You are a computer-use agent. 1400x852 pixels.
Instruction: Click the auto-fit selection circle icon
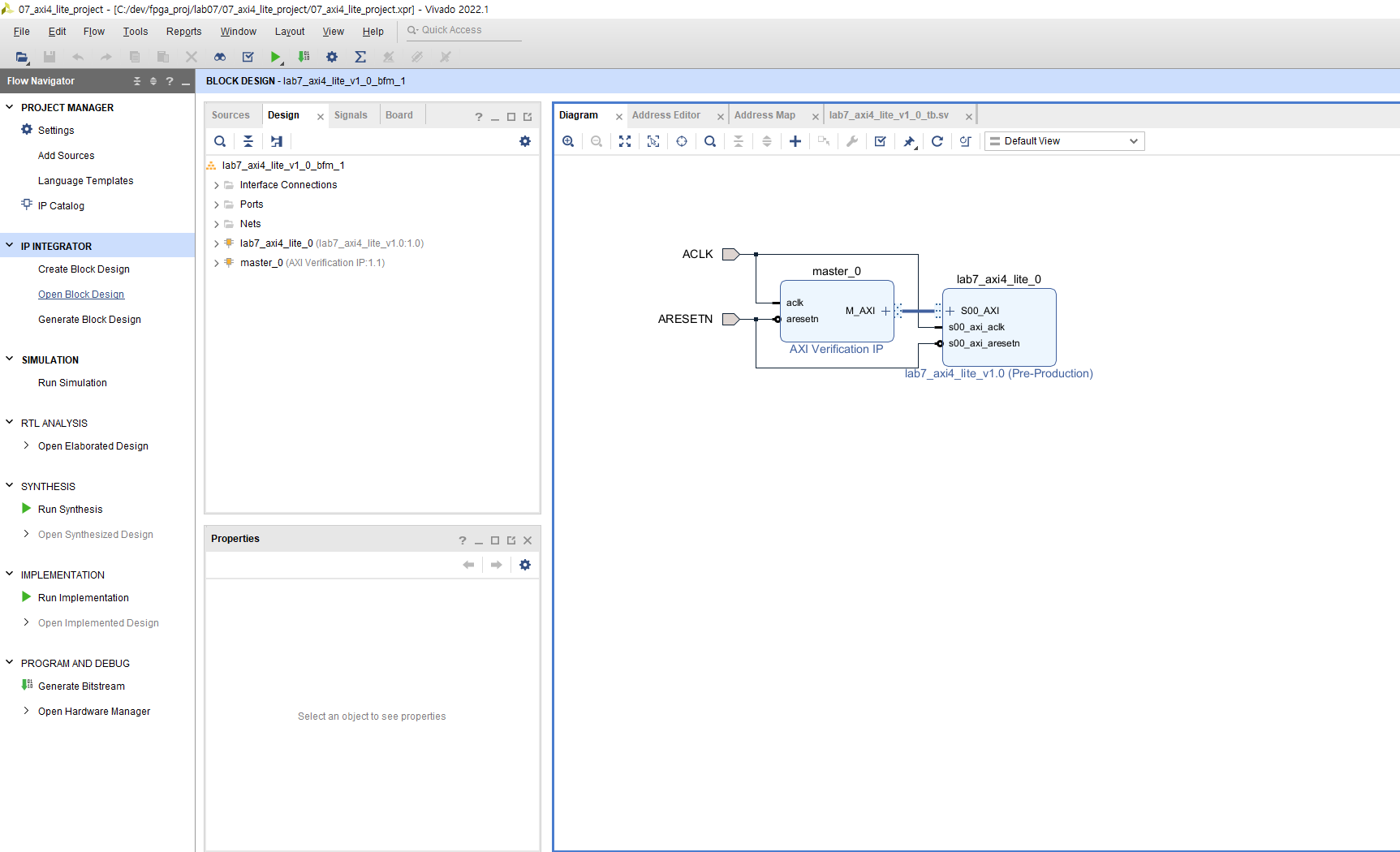pyautogui.click(x=682, y=141)
